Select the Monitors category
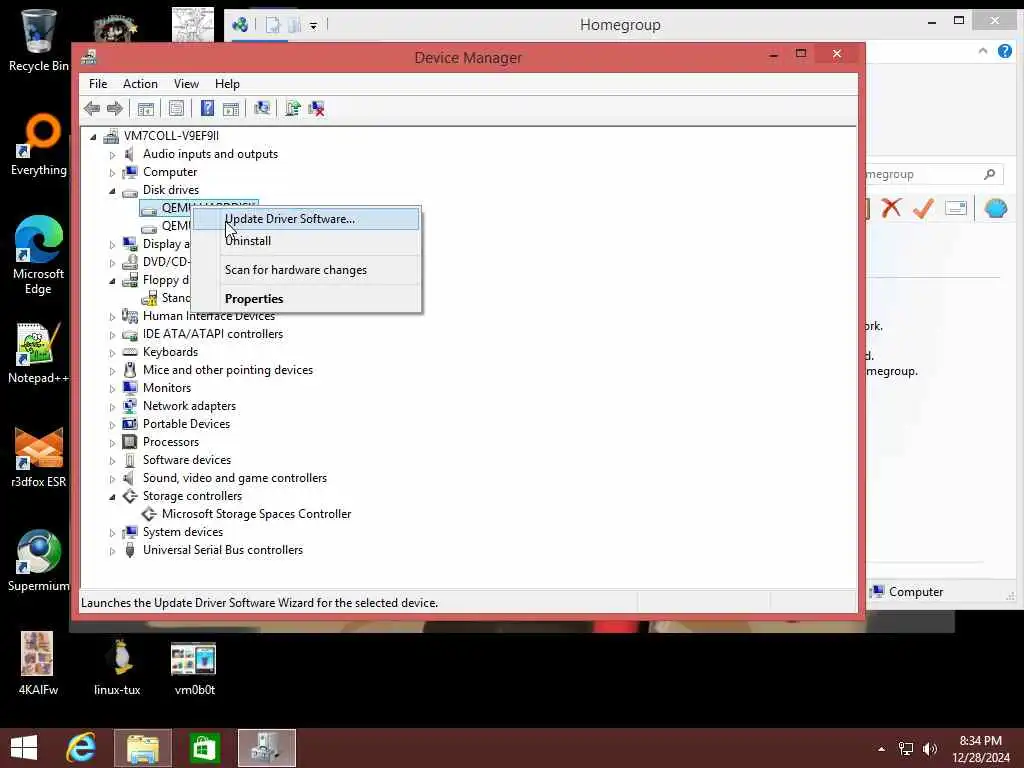The height and width of the screenshot is (768, 1024). (167, 388)
